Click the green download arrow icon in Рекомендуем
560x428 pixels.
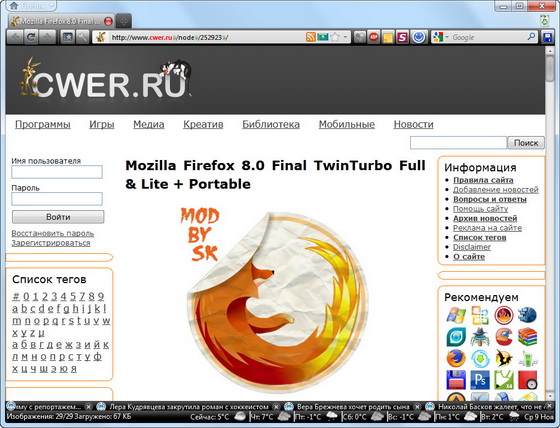point(480,358)
